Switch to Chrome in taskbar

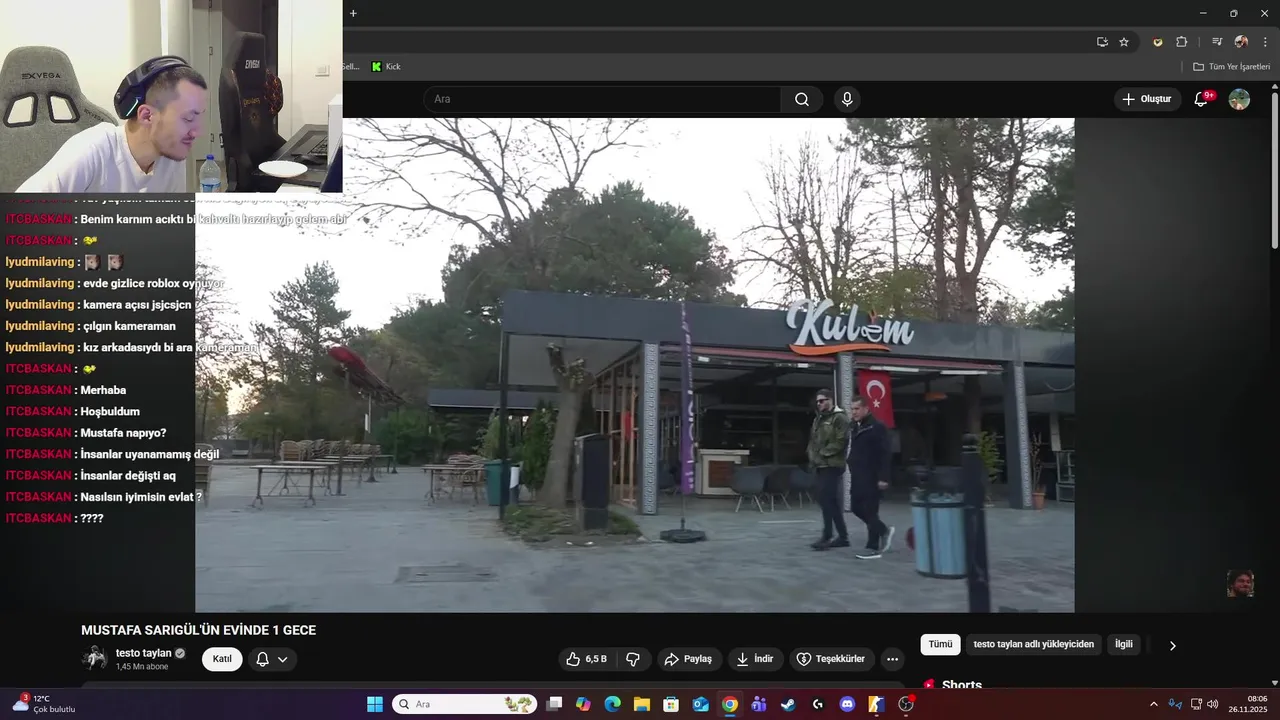coord(730,704)
